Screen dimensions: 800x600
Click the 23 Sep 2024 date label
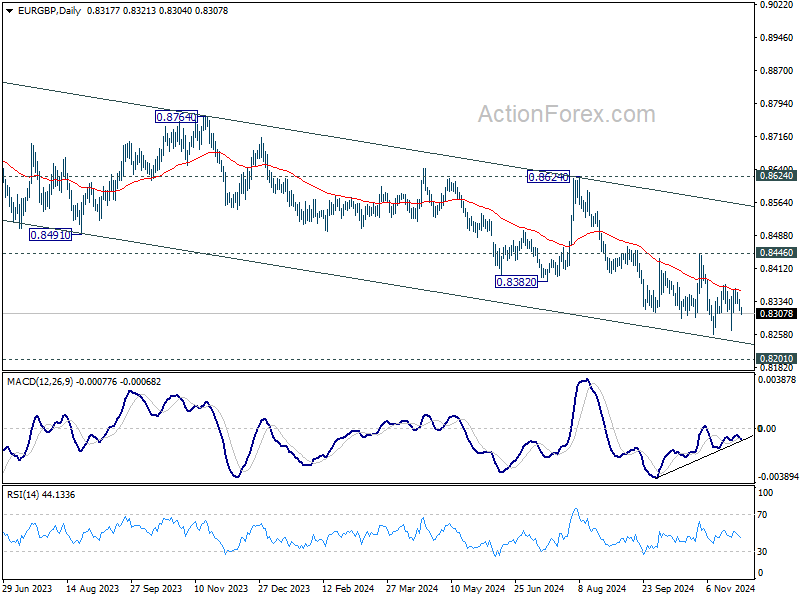668,588
